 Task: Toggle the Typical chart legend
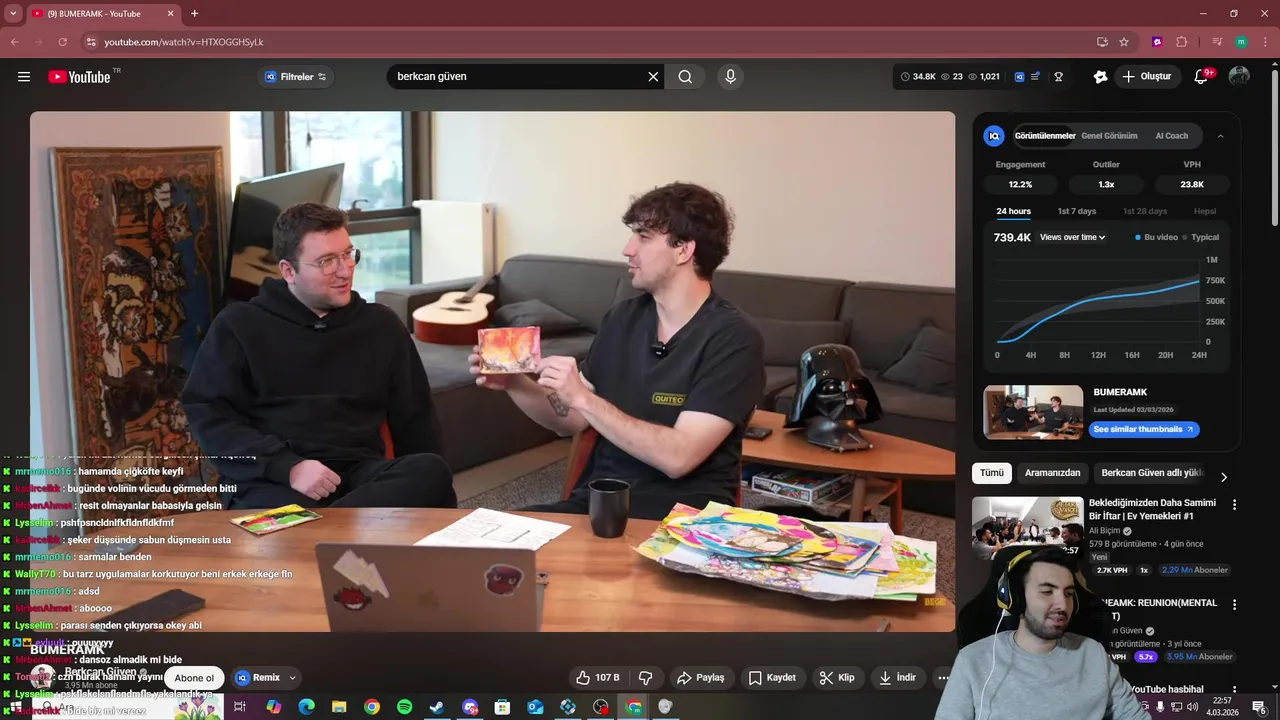(x=1201, y=238)
